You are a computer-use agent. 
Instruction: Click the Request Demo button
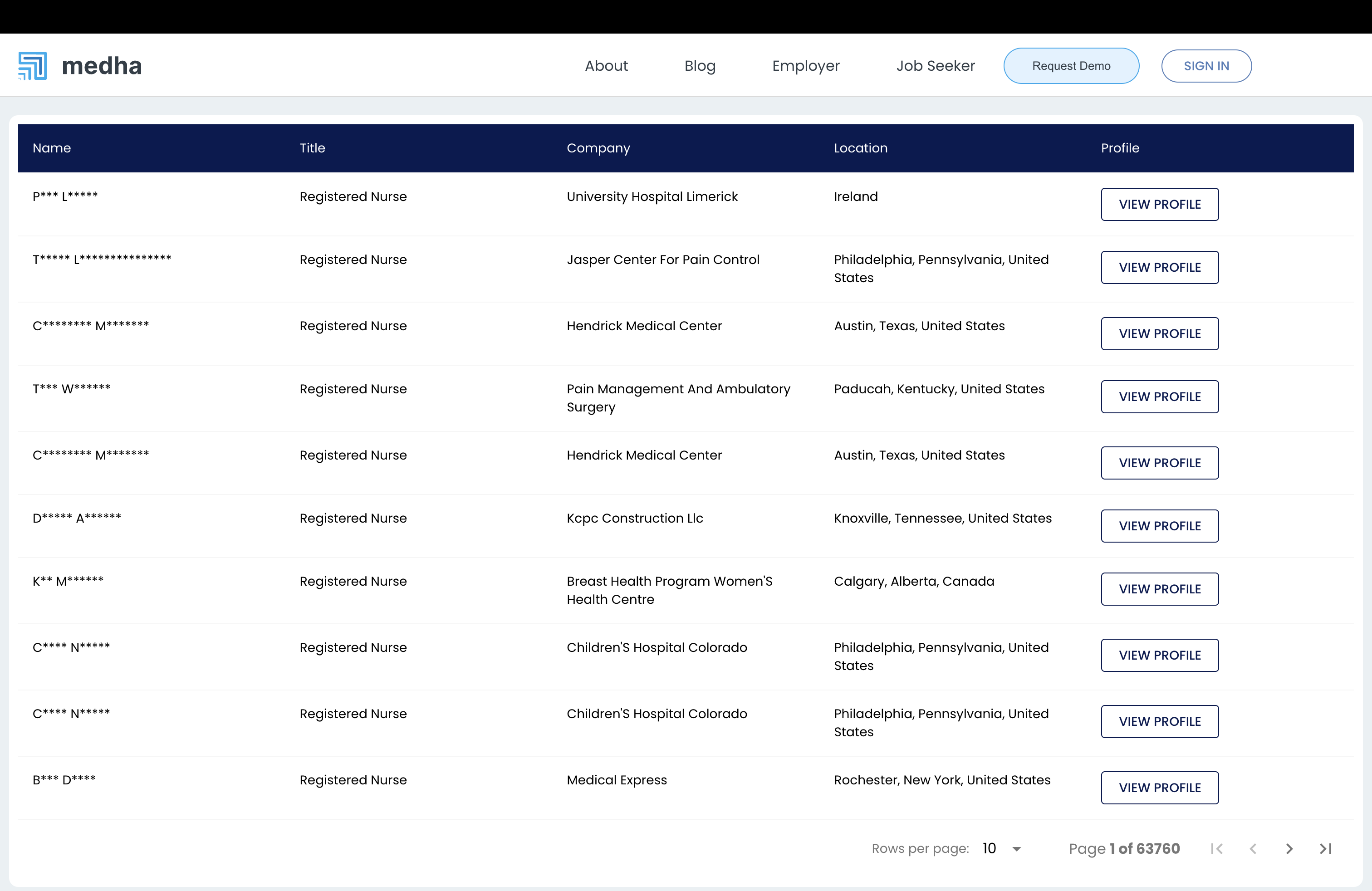click(1071, 66)
